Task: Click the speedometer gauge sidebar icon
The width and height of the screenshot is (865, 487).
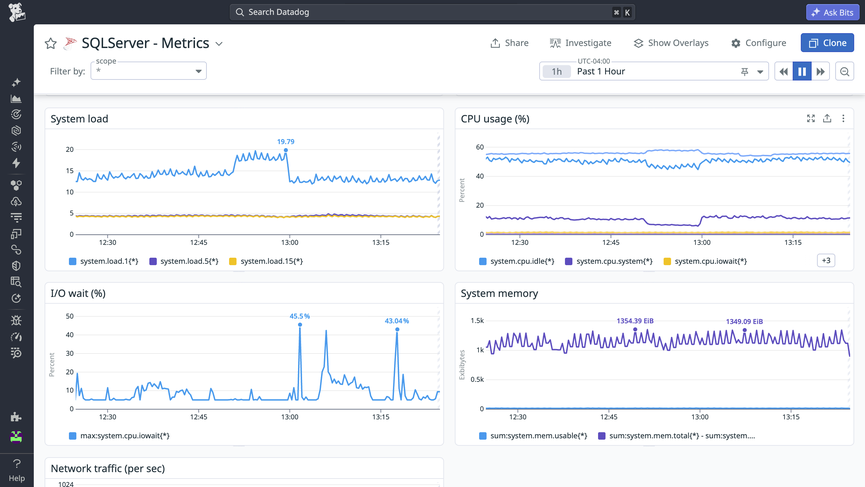Action: (x=16, y=336)
